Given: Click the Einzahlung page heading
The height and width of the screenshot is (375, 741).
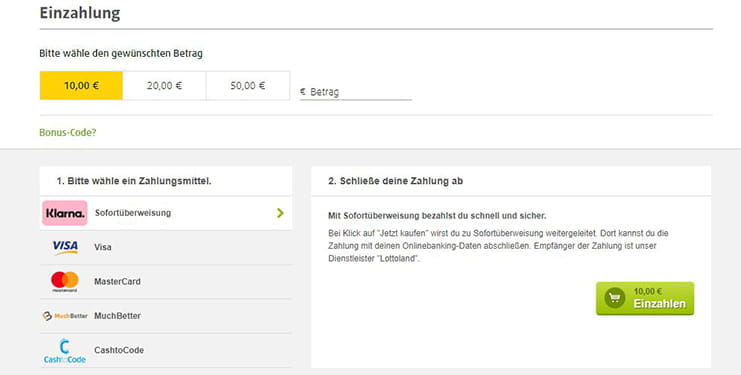Looking at the screenshot, I should [80, 13].
